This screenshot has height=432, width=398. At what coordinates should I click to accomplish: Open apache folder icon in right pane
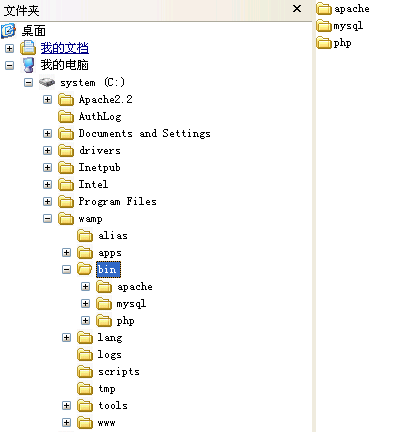coord(324,9)
